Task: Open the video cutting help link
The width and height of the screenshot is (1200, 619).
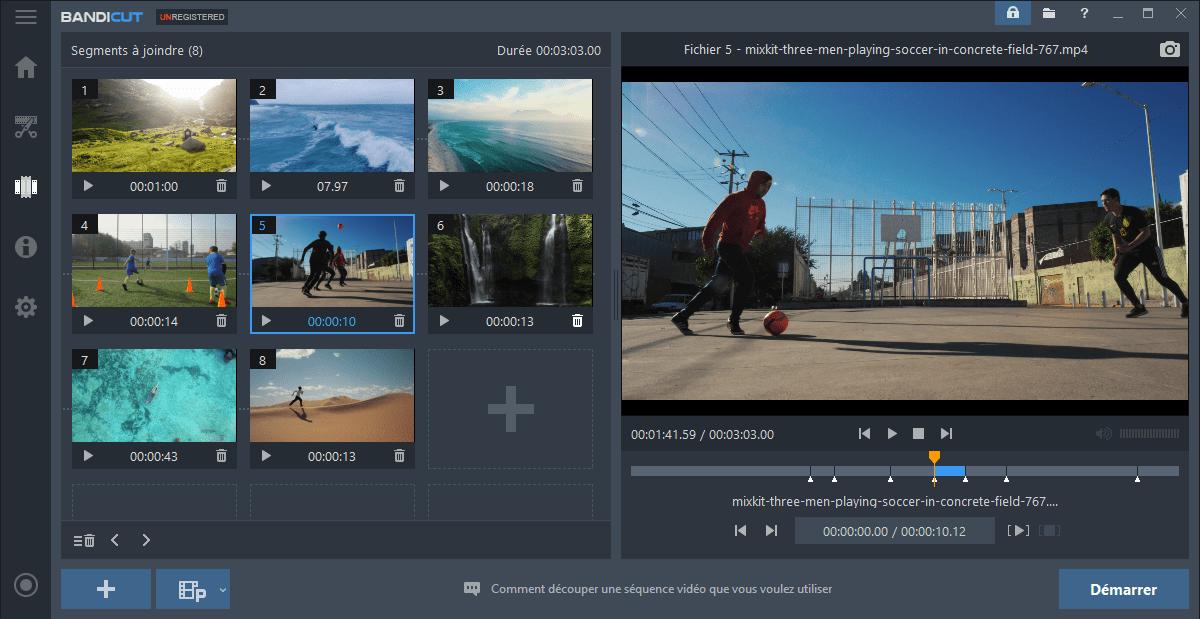Action: coord(660,589)
